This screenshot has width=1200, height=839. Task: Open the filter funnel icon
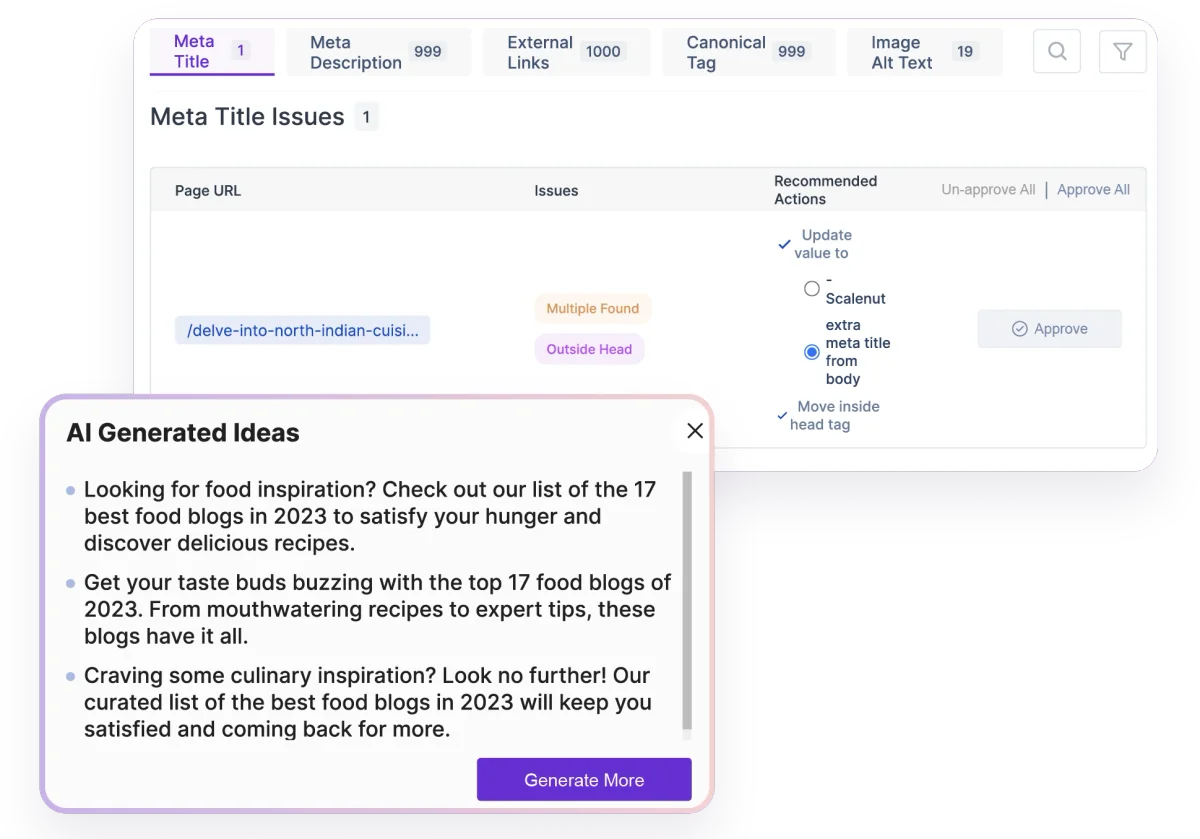(x=1122, y=51)
